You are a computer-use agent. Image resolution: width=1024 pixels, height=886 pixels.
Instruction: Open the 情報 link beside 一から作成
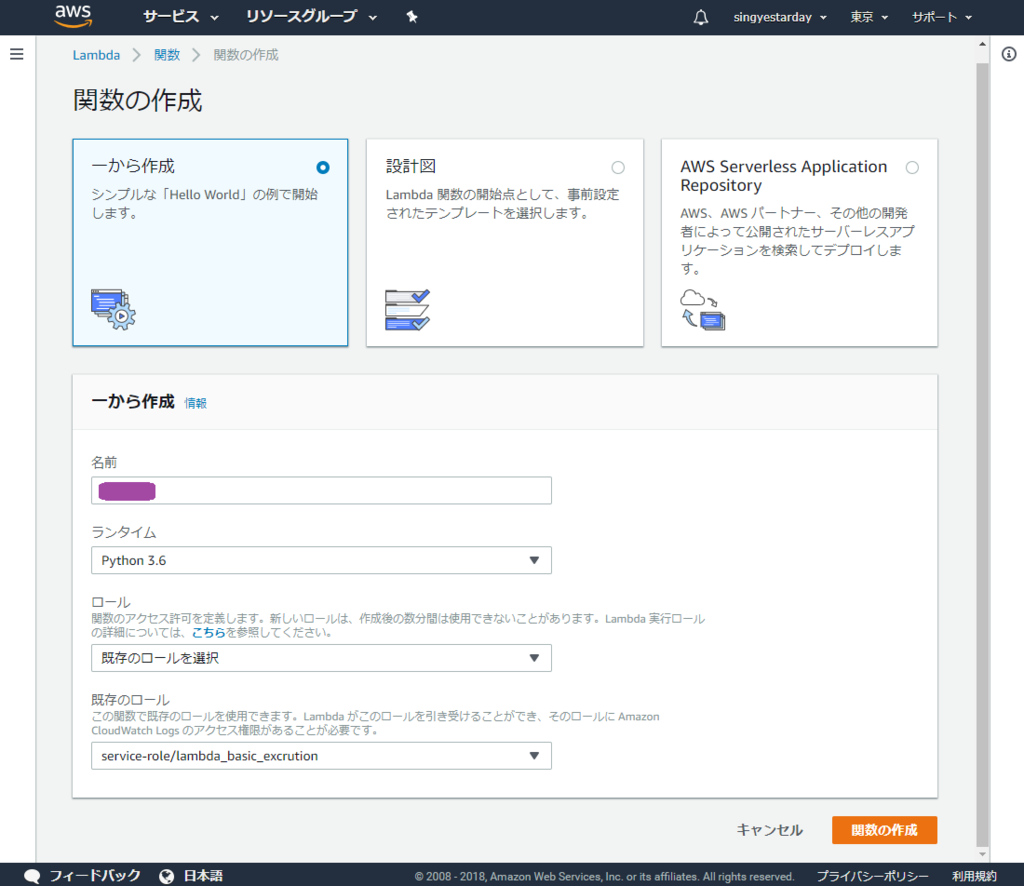pyautogui.click(x=195, y=403)
